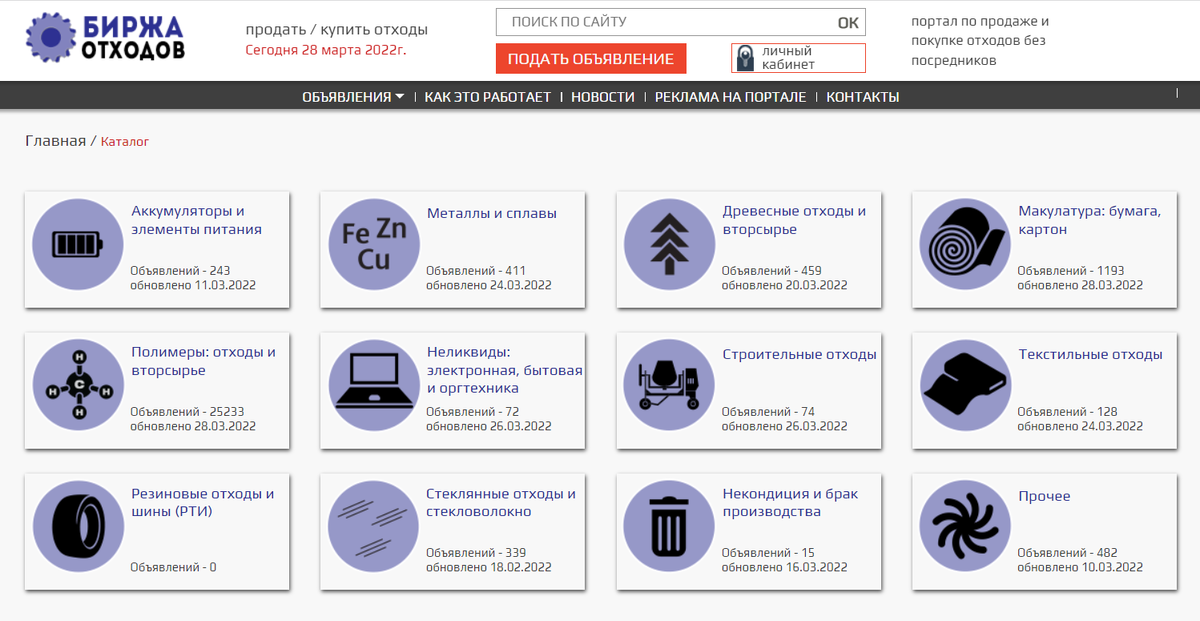The width and height of the screenshot is (1200, 621).
Task: Open Контакты menu item
Action: (x=863, y=97)
